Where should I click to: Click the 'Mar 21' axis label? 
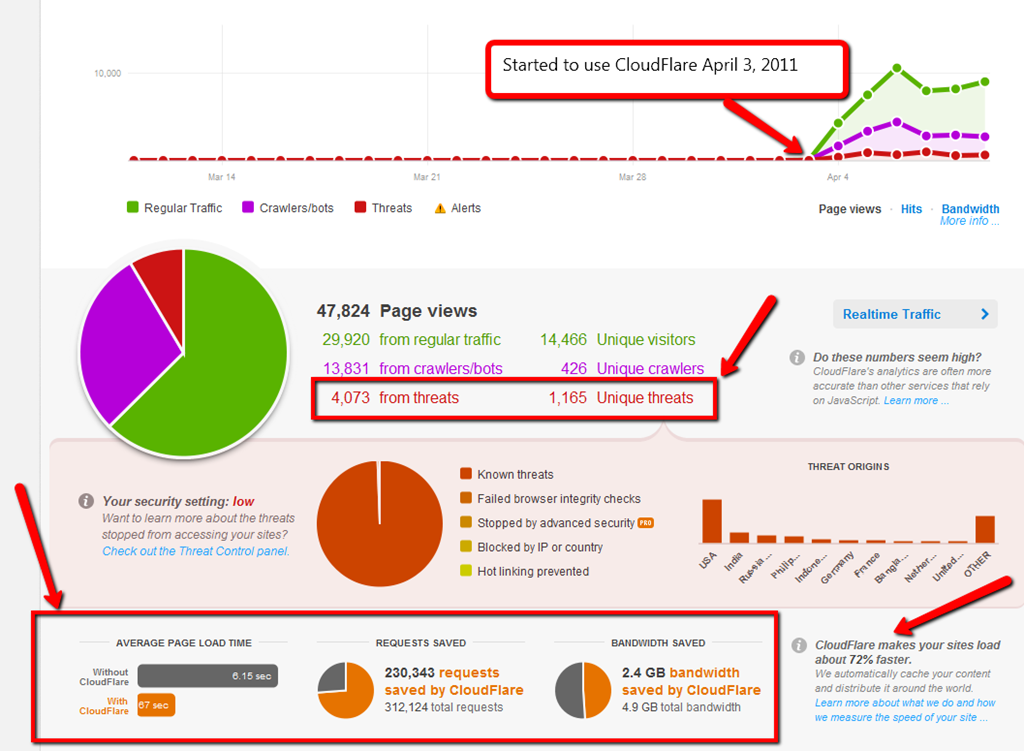(x=427, y=177)
